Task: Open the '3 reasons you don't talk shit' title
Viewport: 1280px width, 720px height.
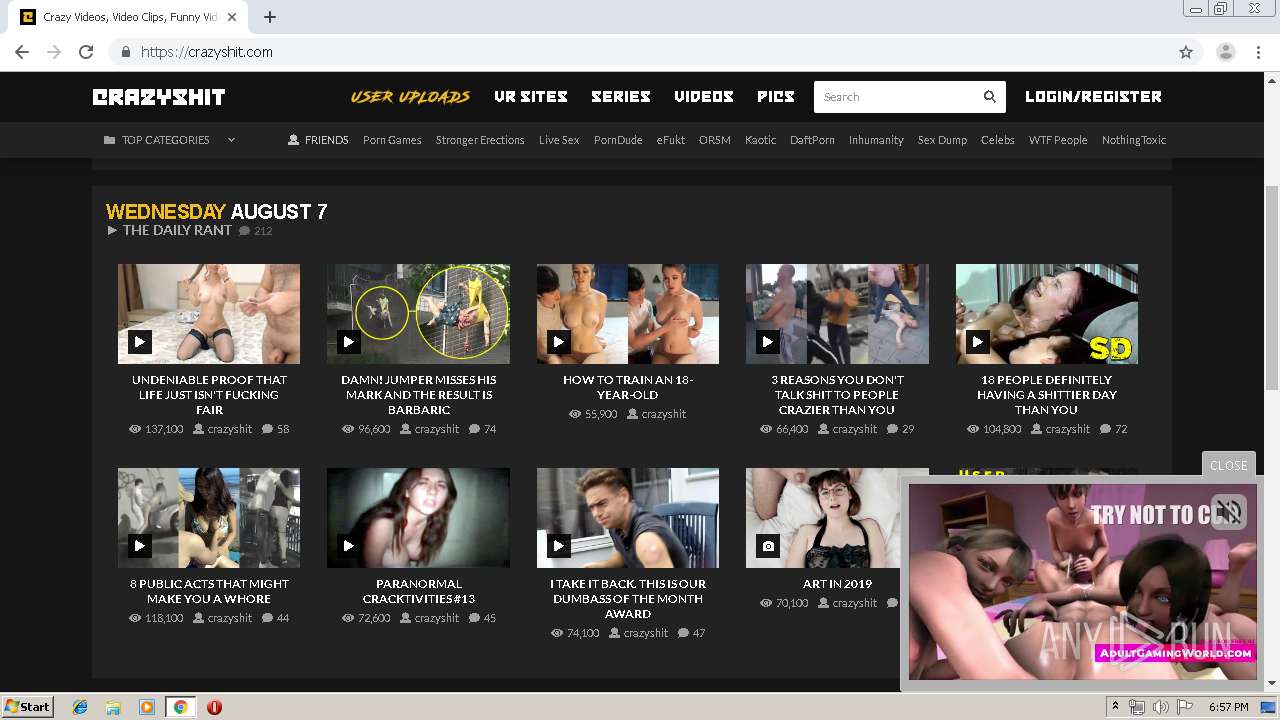Action: pos(837,395)
